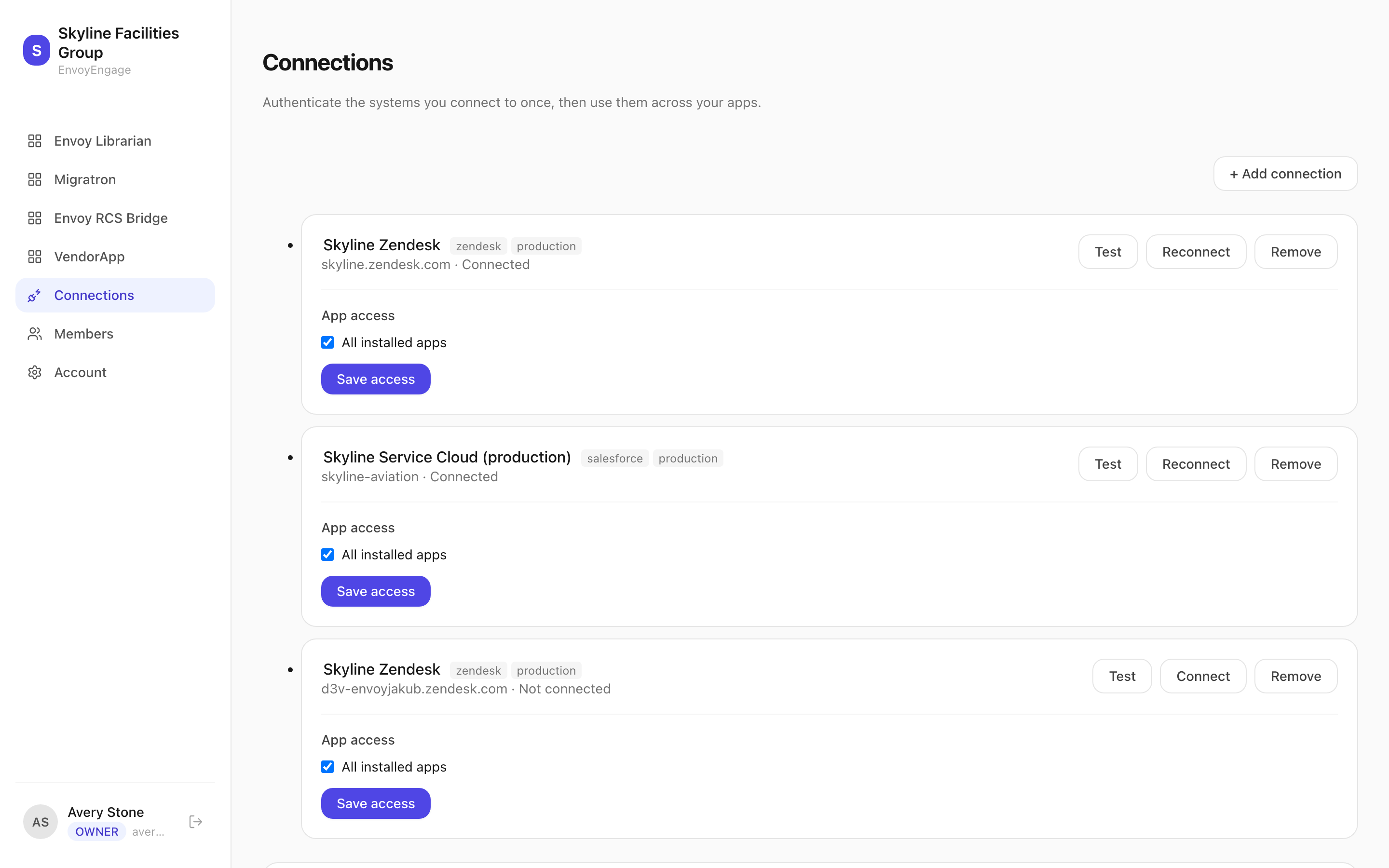Image resolution: width=1389 pixels, height=868 pixels.
Task: Test the Skyline Service Cloud connection
Action: [x=1108, y=464]
